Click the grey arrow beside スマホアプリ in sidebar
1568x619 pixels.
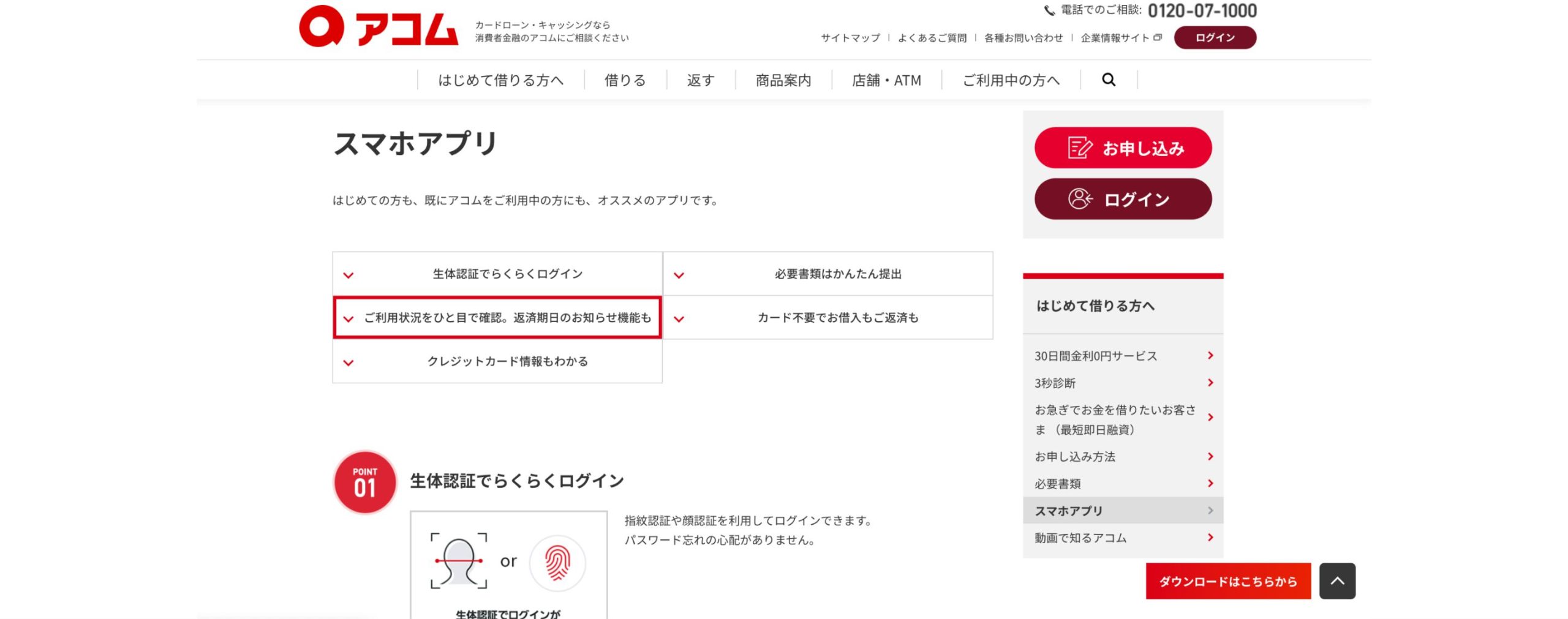pyautogui.click(x=1210, y=510)
